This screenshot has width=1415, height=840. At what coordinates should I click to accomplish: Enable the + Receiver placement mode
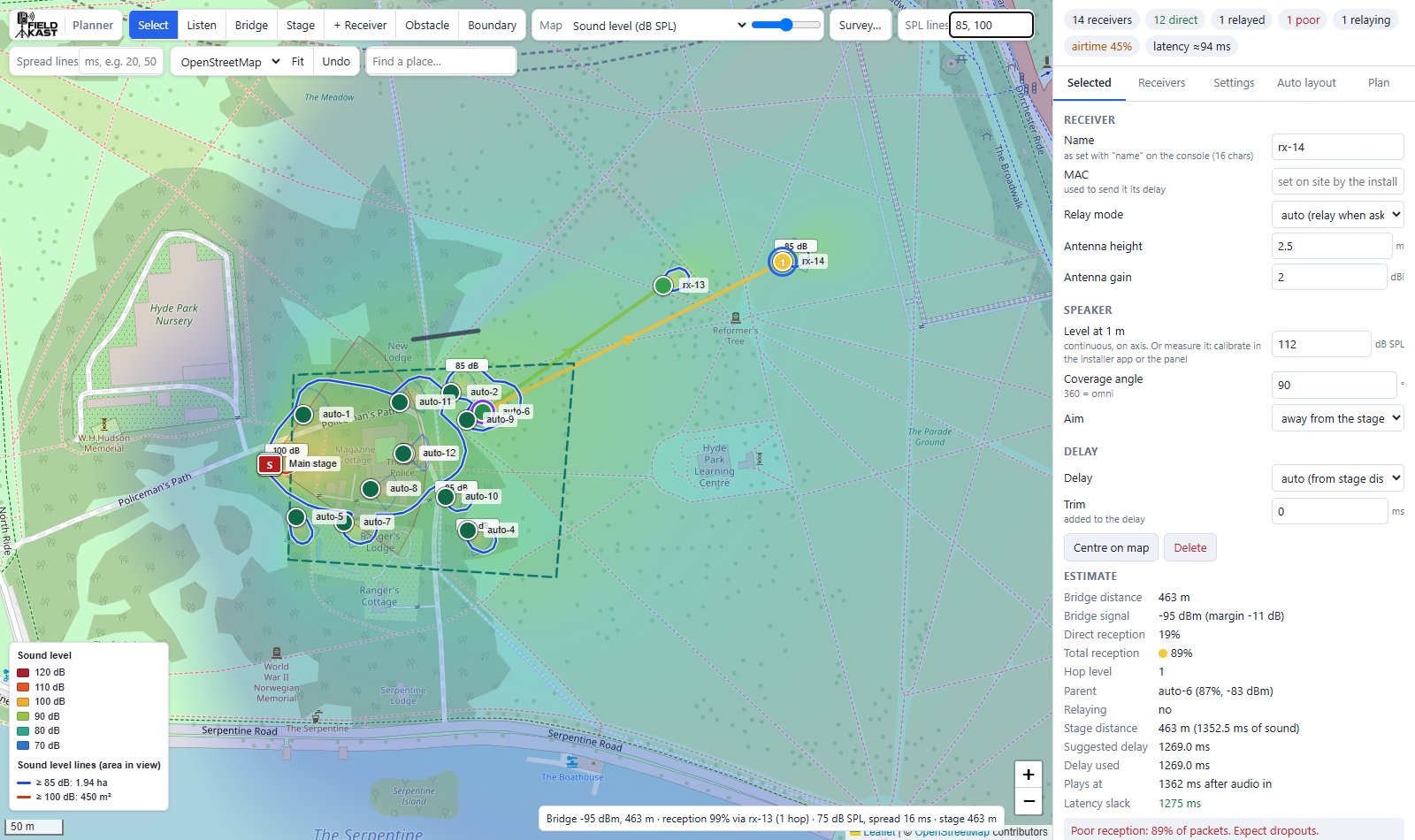pos(360,25)
